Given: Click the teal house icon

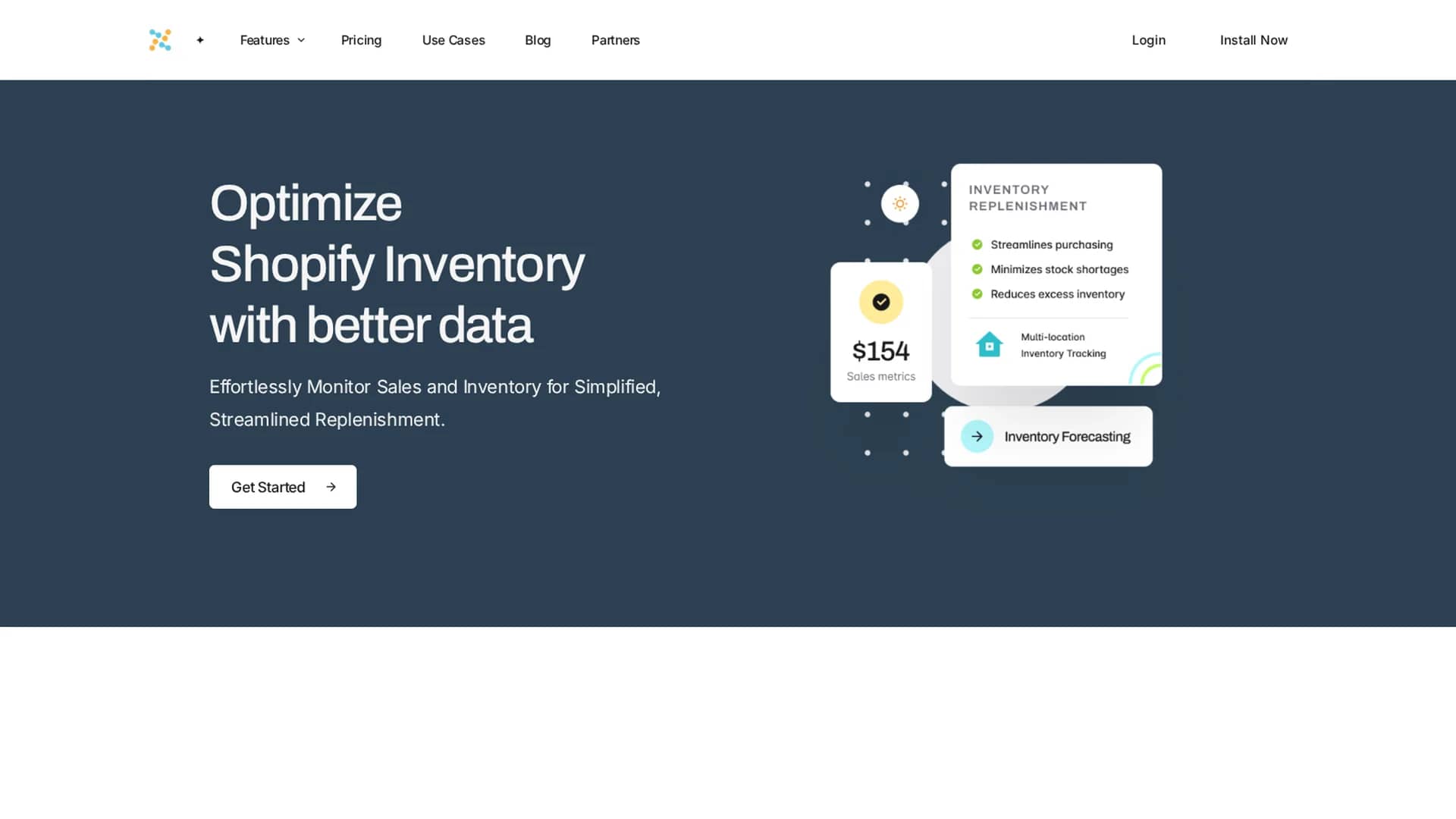Looking at the screenshot, I should (989, 345).
